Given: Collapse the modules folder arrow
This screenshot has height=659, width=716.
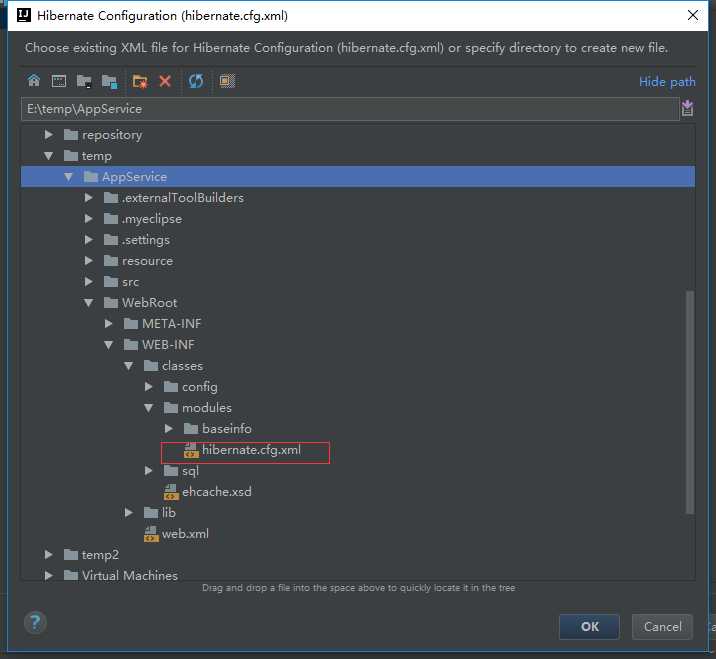Looking at the screenshot, I should click(x=148, y=408).
